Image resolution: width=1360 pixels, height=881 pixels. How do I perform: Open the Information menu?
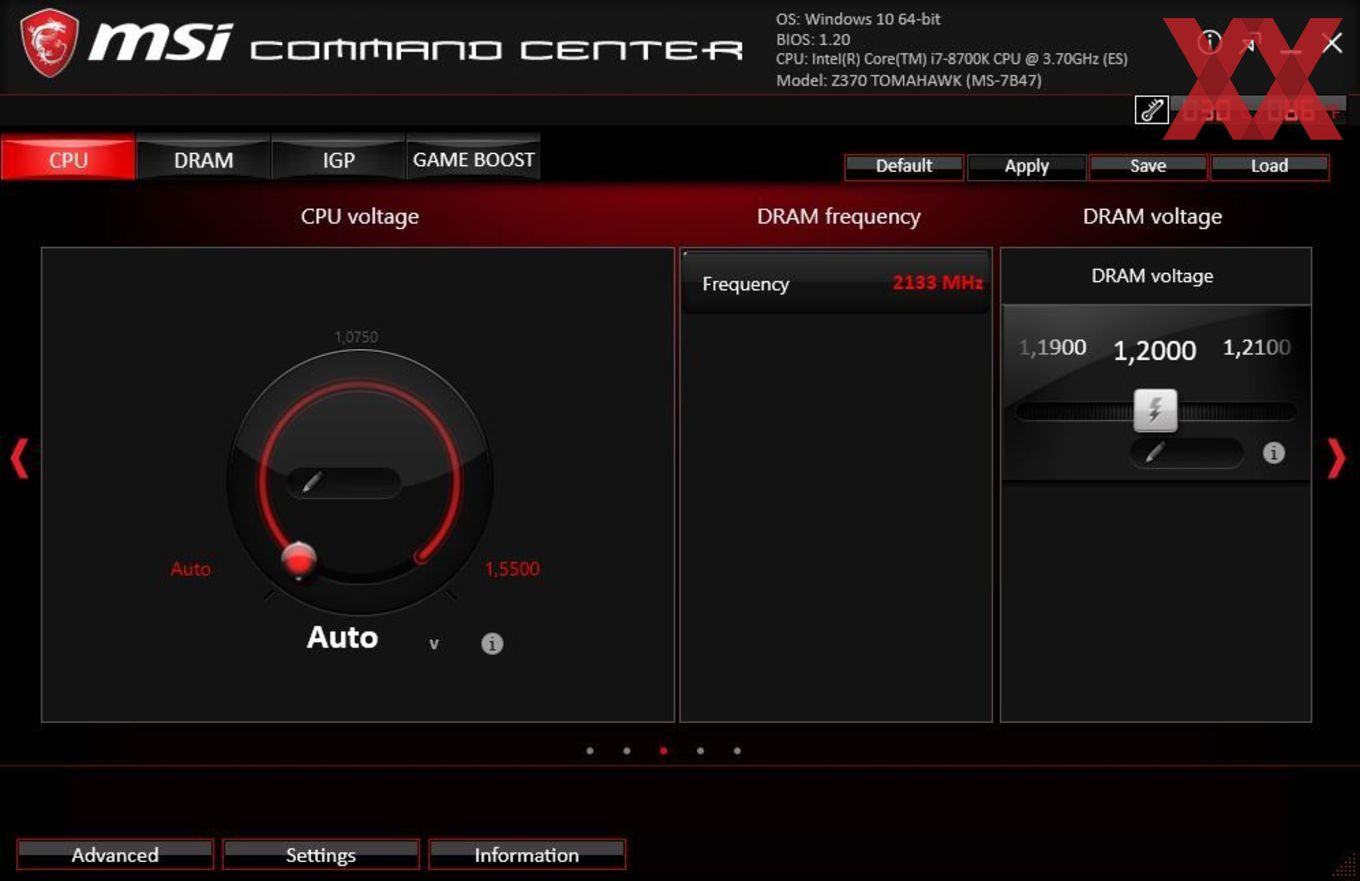click(527, 855)
